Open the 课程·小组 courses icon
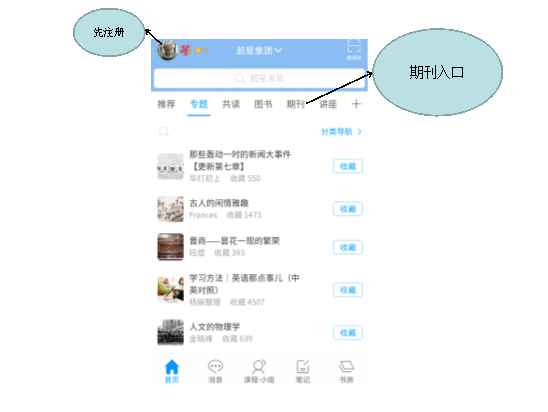 (x=259, y=371)
